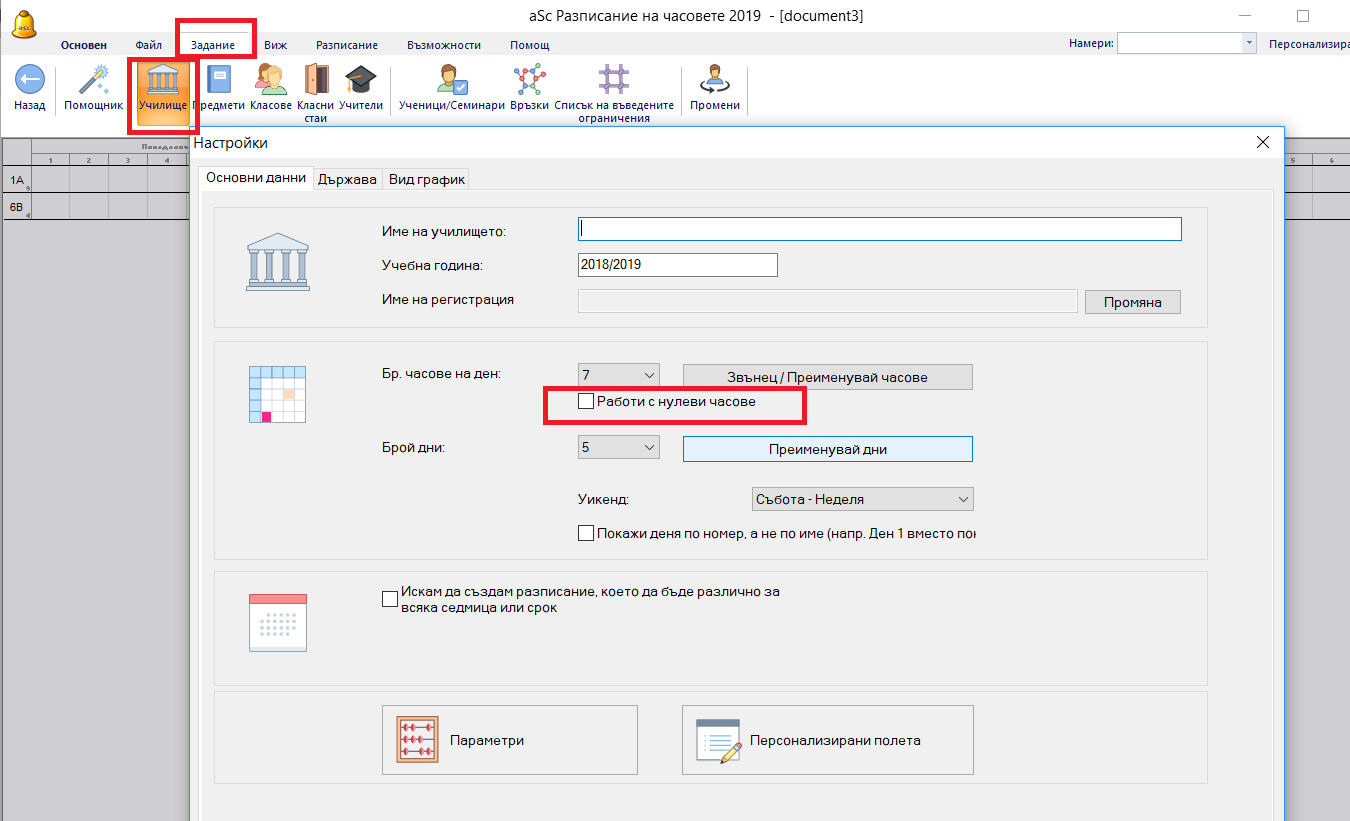Open the Разписание menu
This screenshot has height=821, width=1350.
tap(346, 45)
